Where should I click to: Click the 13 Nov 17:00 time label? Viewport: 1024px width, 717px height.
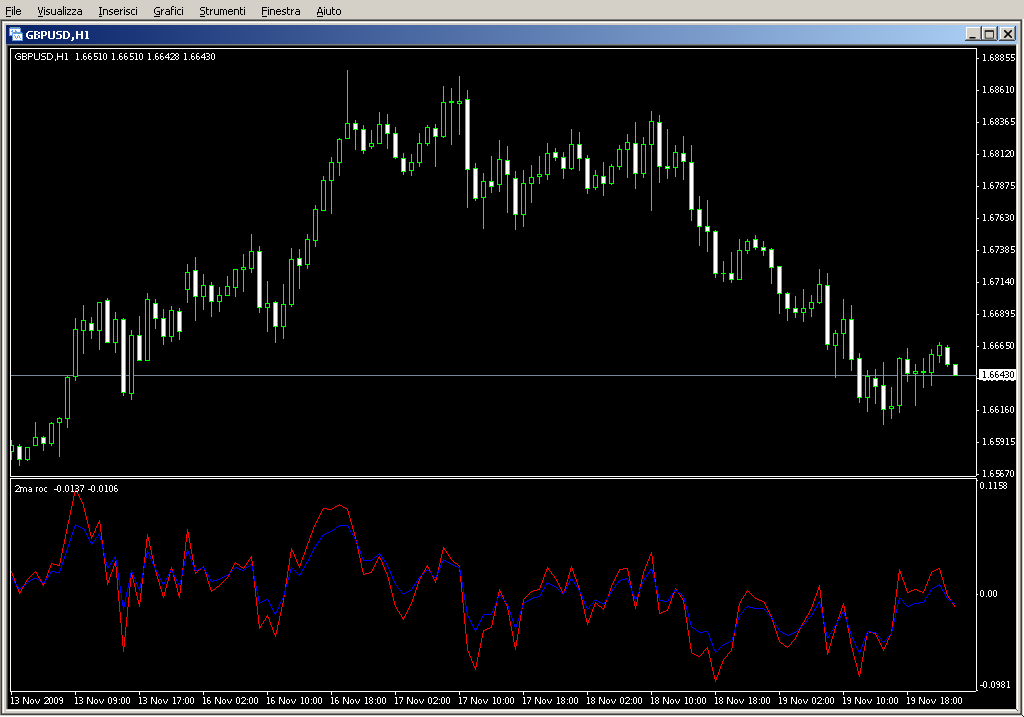[x=167, y=701]
